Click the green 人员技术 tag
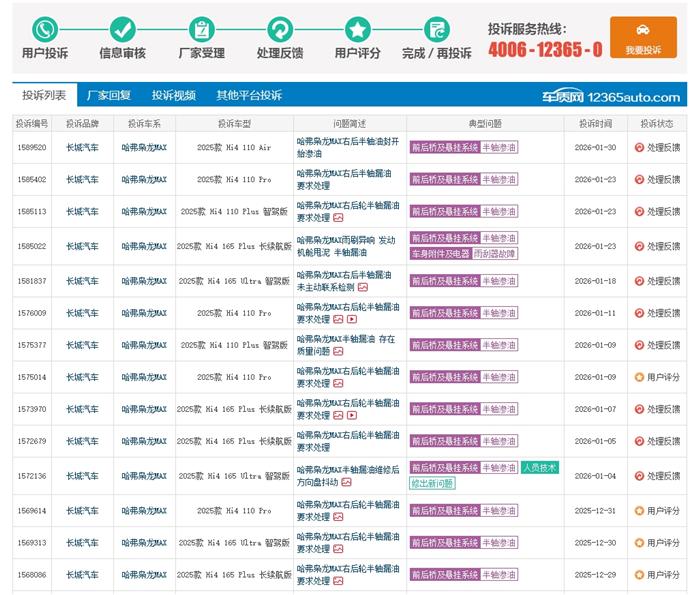 (x=539, y=467)
